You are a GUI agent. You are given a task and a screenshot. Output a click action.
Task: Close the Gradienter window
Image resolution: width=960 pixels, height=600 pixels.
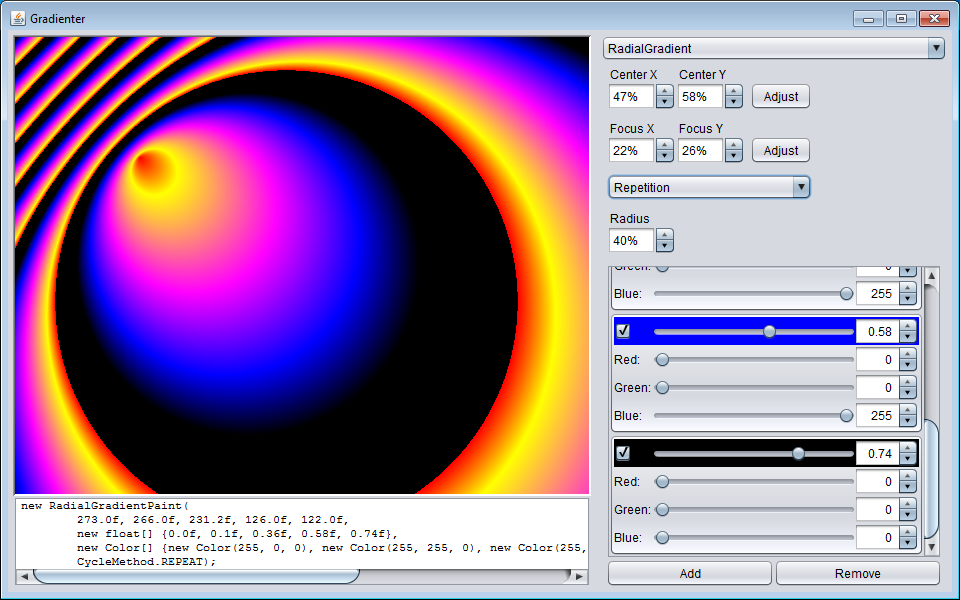[x=934, y=19]
